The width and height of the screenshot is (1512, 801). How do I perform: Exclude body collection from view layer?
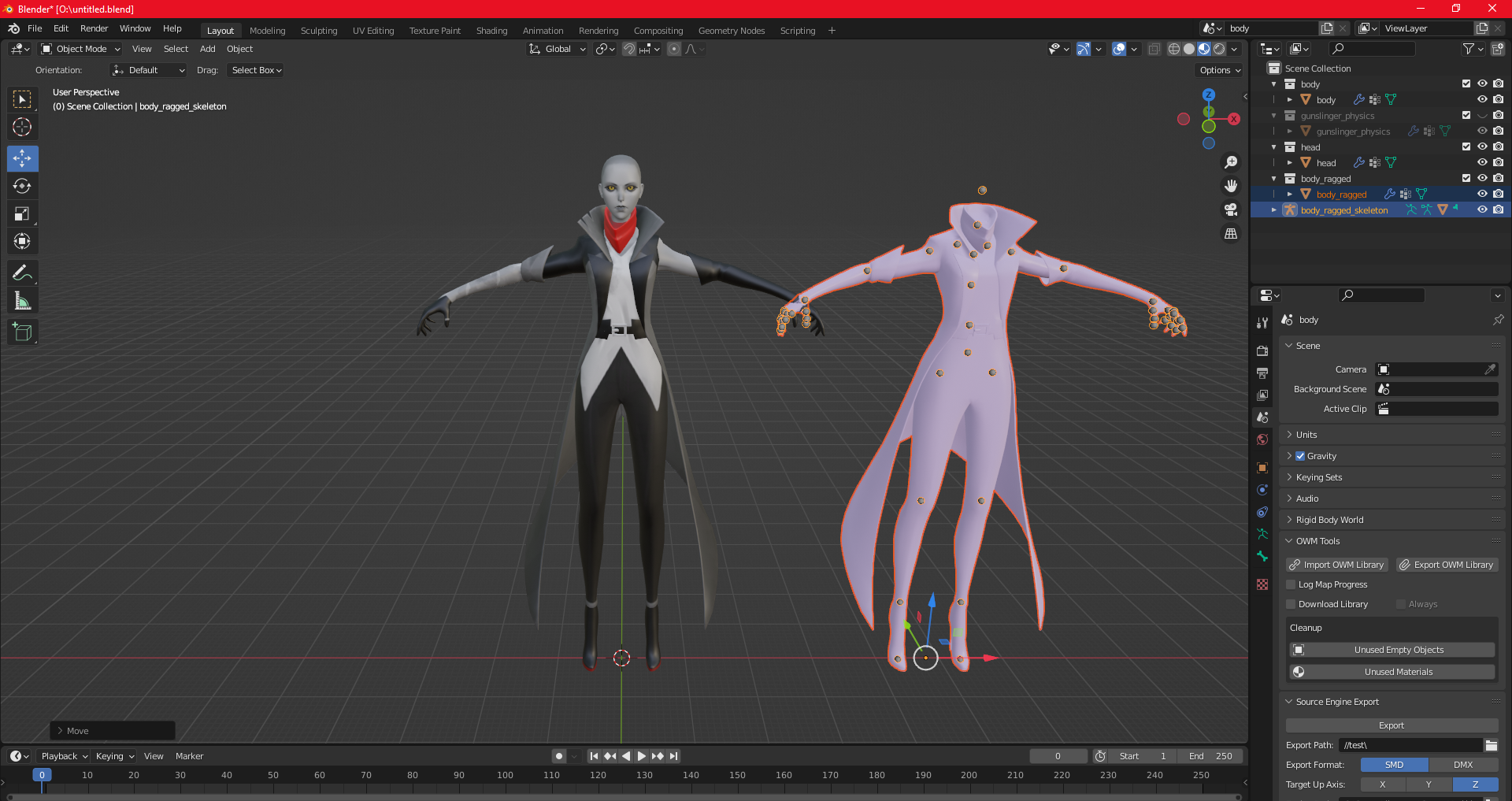pos(1466,83)
